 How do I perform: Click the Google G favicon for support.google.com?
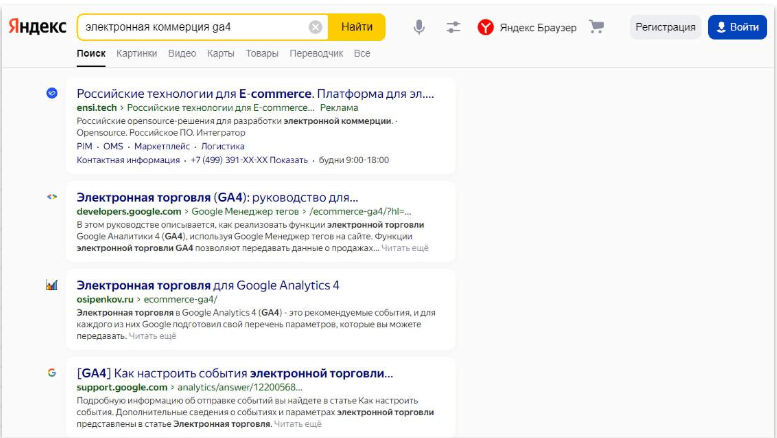(52, 373)
